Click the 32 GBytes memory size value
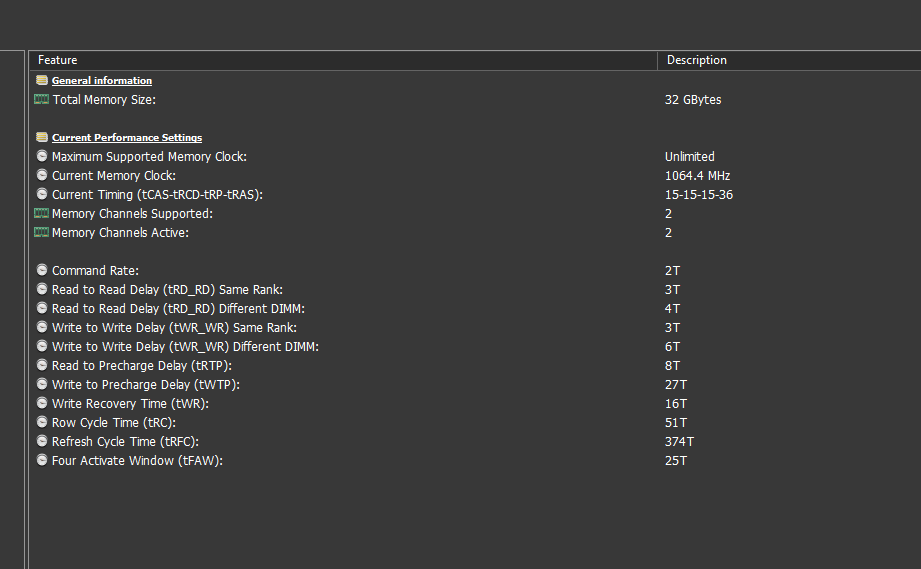Image resolution: width=921 pixels, height=569 pixels. [x=693, y=100]
